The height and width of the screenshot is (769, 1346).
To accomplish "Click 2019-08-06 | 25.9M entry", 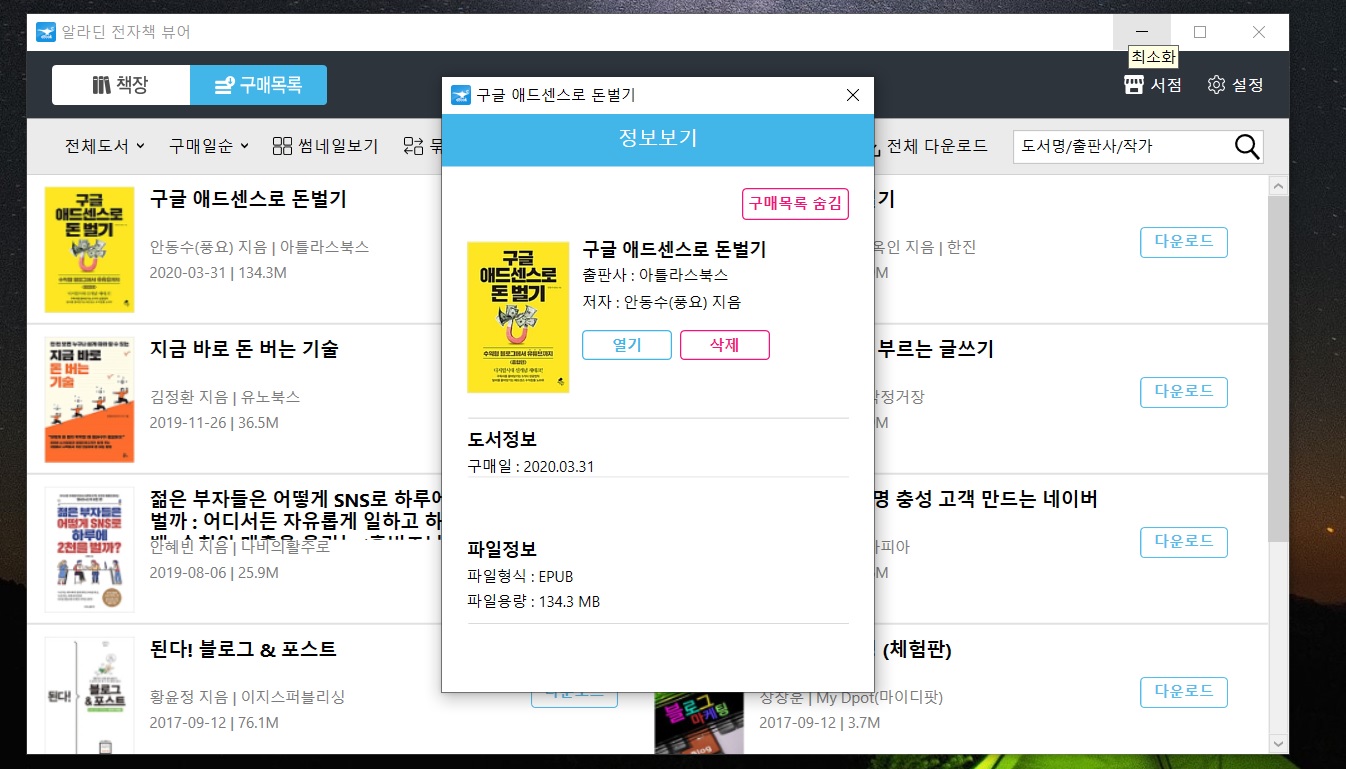I will click(x=214, y=572).
